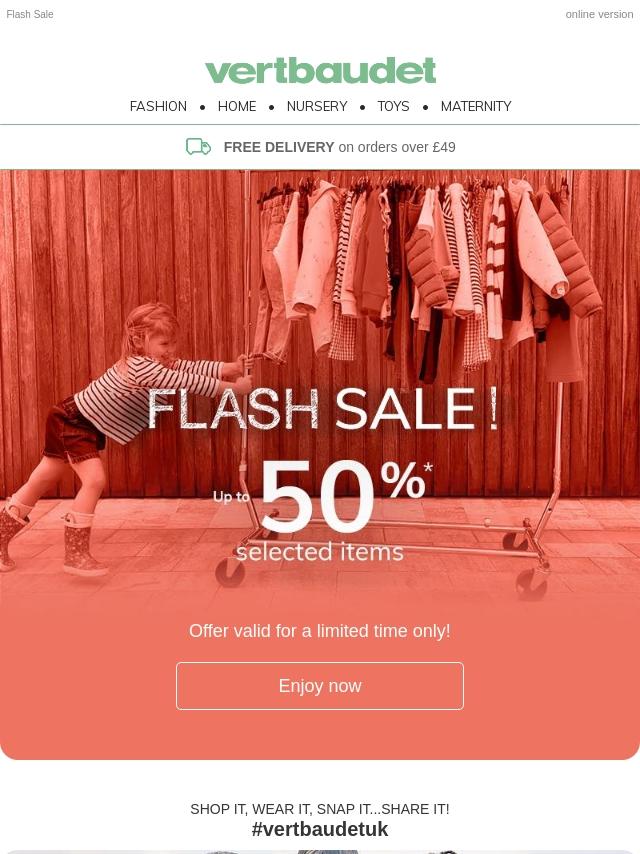Open the TOYS category
The height and width of the screenshot is (854, 640).
pyautogui.click(x=393, y=106)
